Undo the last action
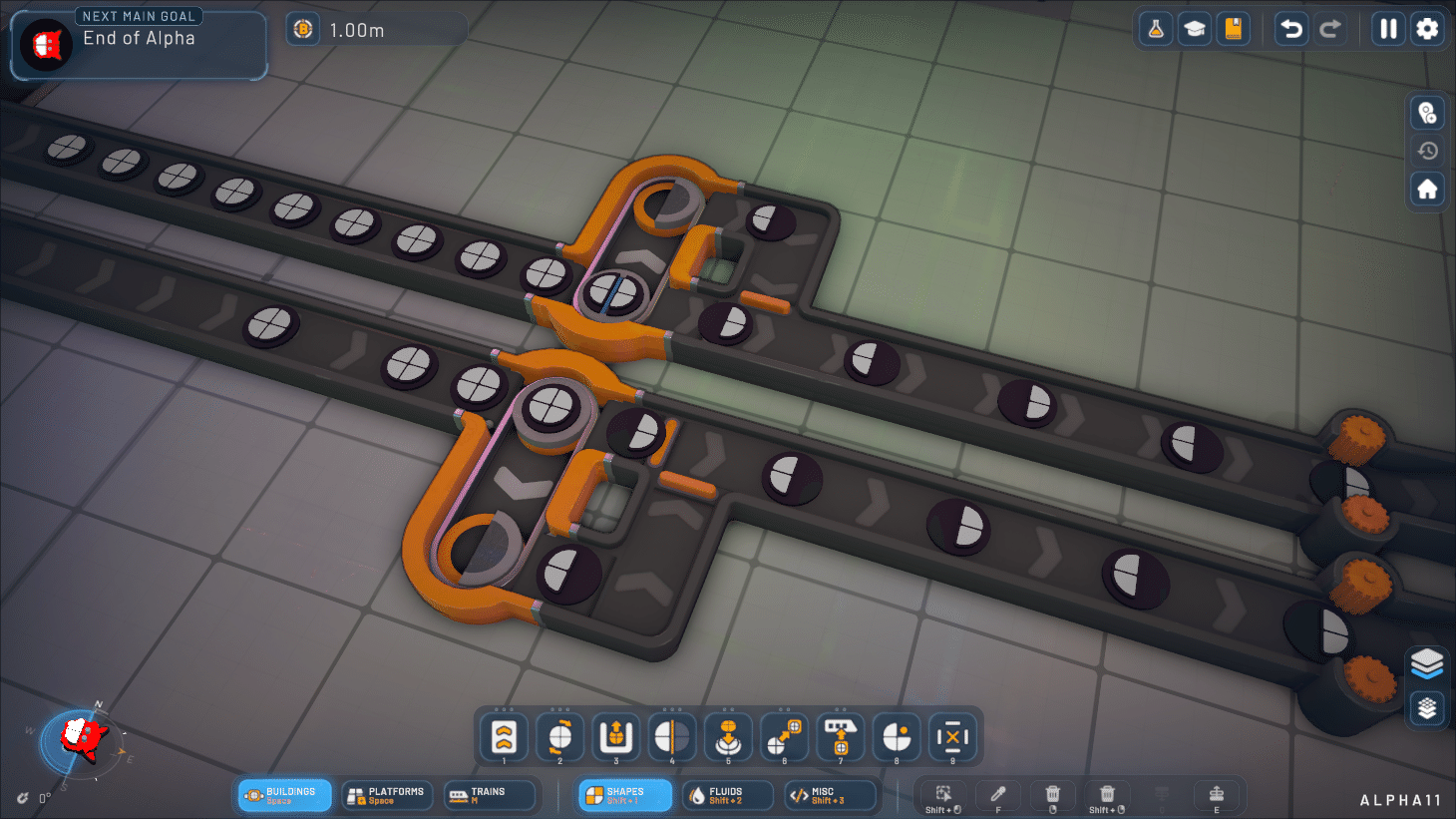This screenshot has height=819, width=1456. pyautogui.click(x=1291, y=29)
